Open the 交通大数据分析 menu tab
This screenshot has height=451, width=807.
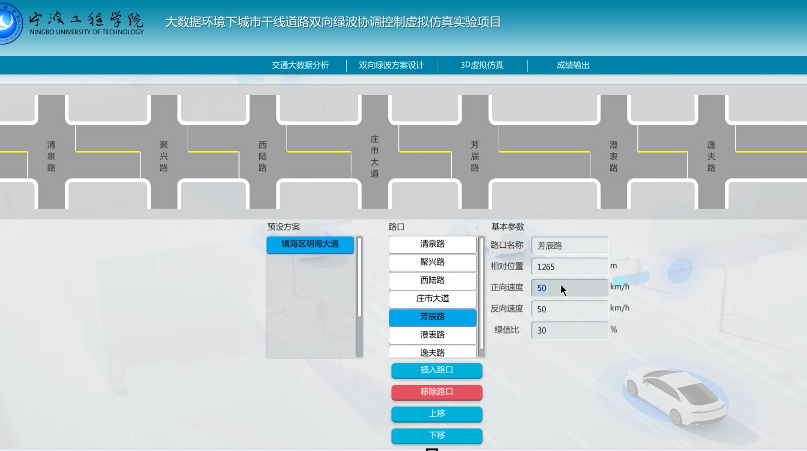click(299, 65)
